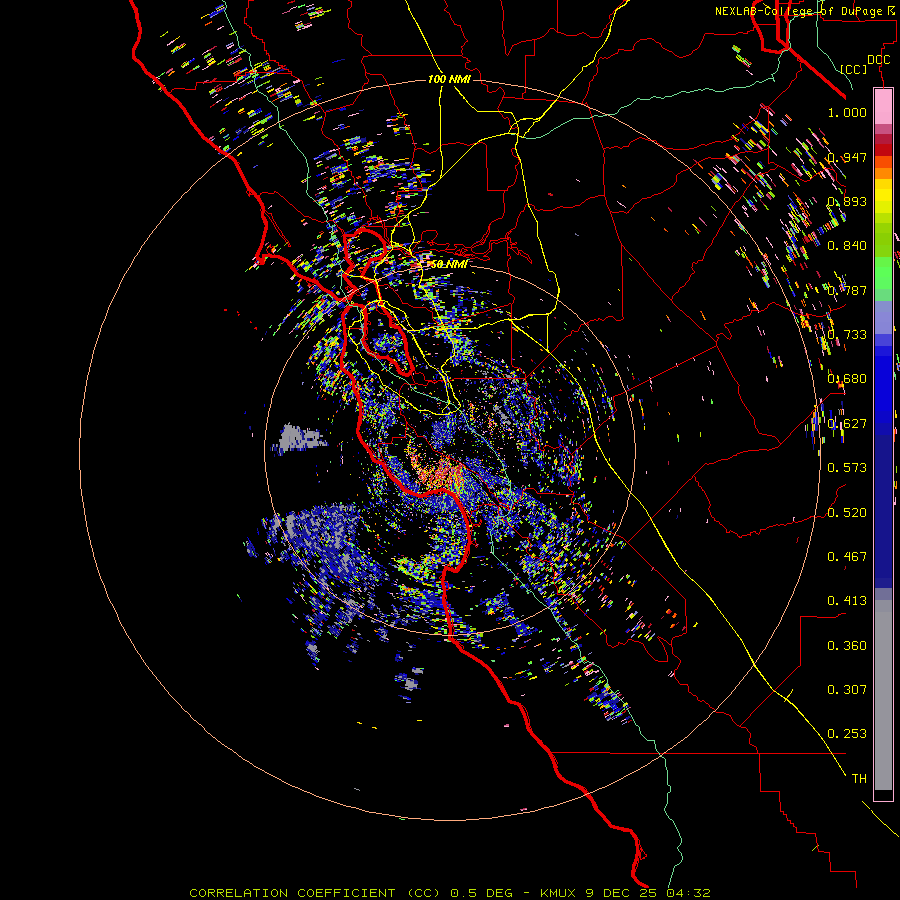The width and height of the screenshot is (900, 900).
Task: Pick the red swatch on the color bar
Action: (883, 149)
